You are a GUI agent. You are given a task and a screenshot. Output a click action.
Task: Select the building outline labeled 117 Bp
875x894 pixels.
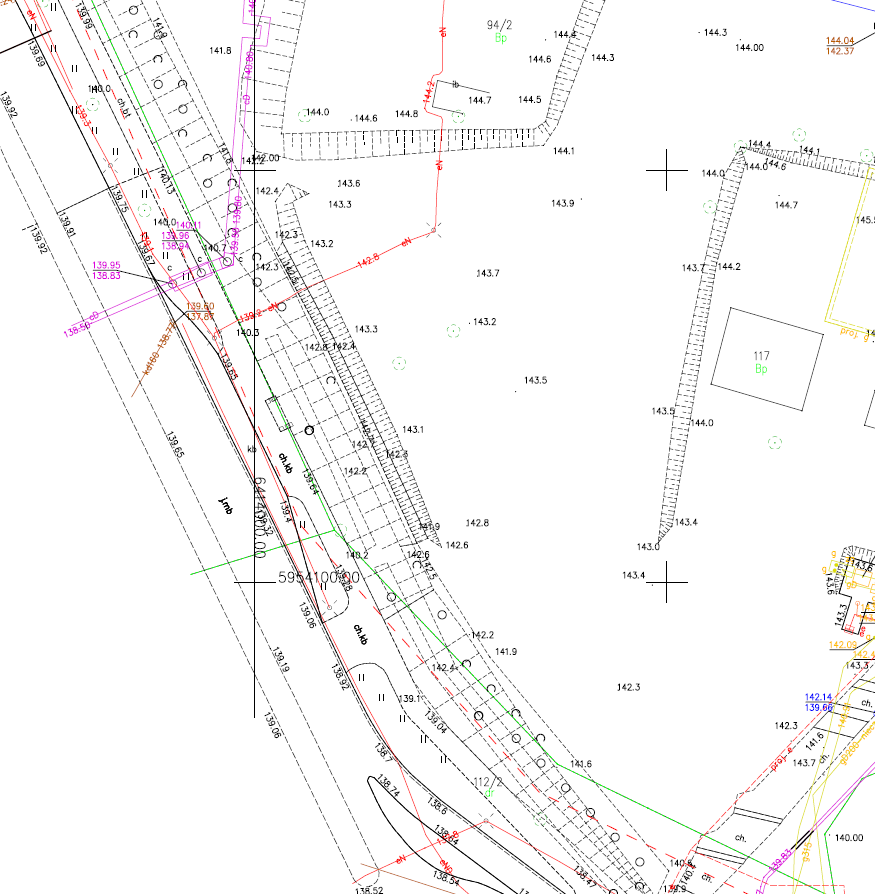point(767,359)
